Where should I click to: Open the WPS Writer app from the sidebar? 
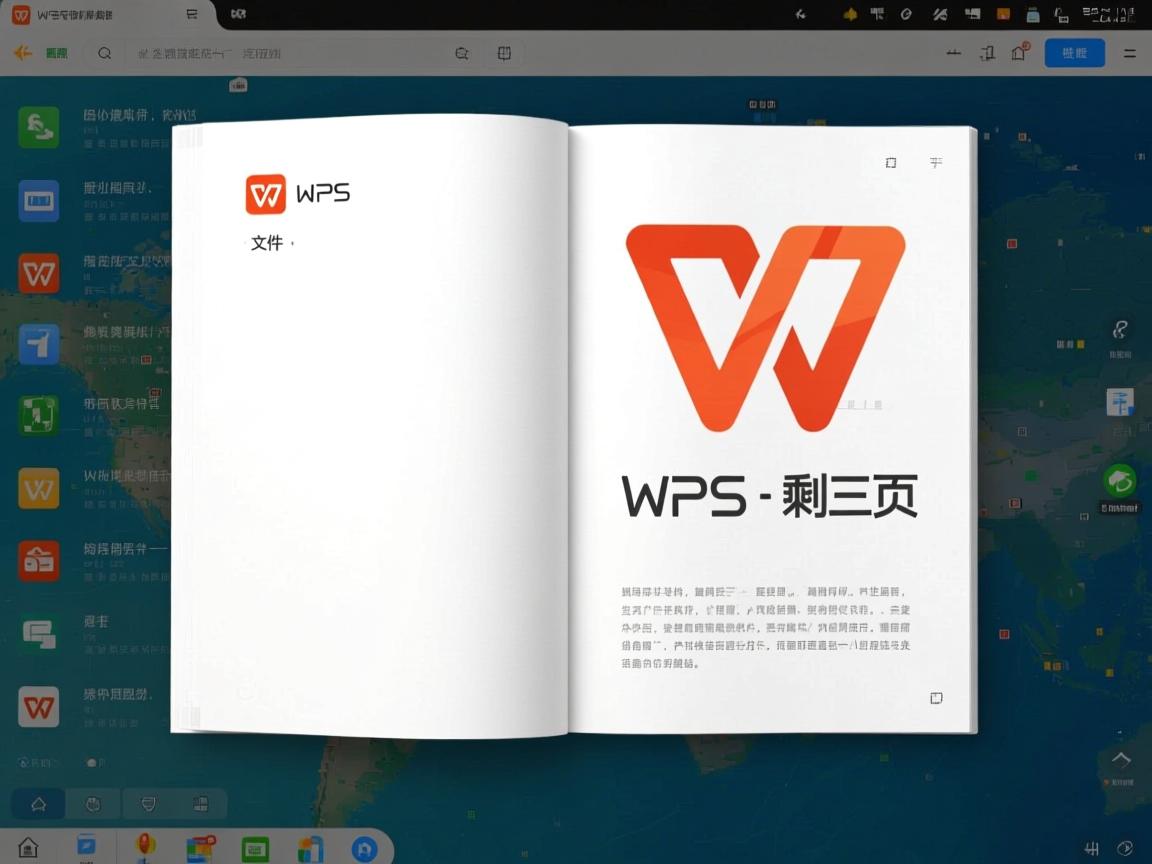pyautogui.click(x=38, y=272)
